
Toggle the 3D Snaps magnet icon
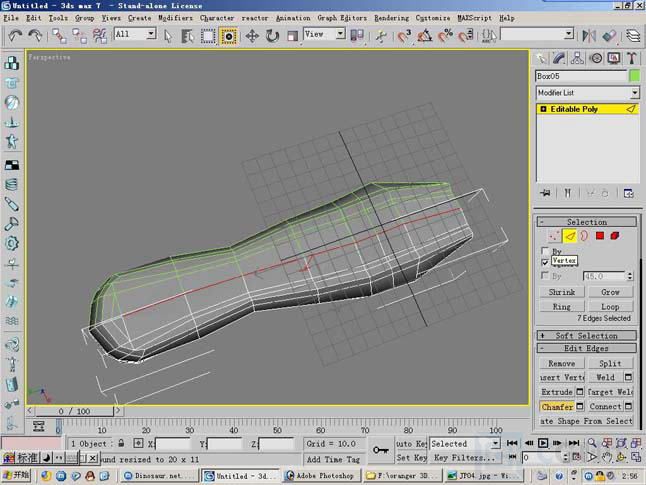(x=404, y=36)
